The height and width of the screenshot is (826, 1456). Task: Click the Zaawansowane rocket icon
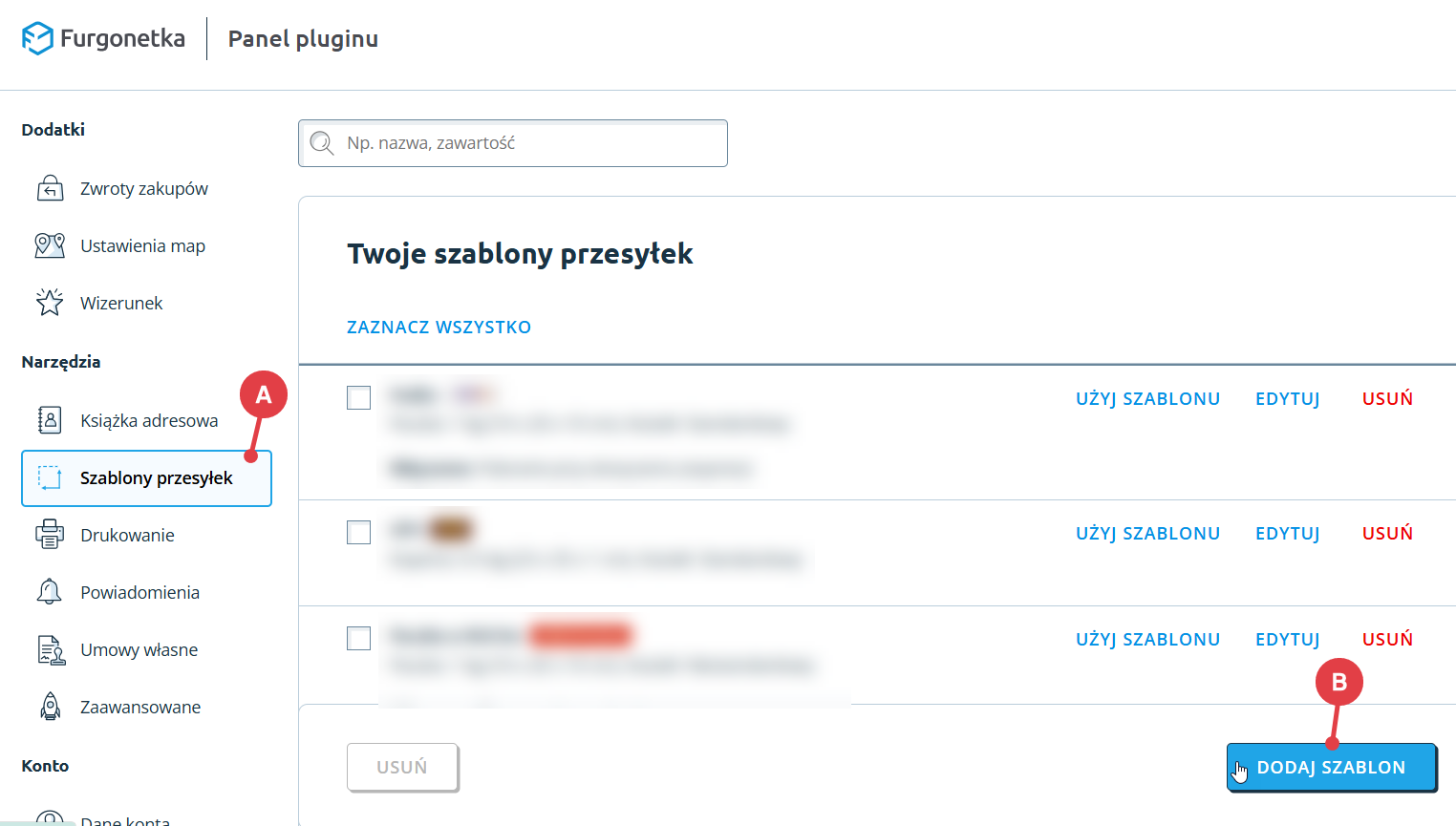[50, 707]
